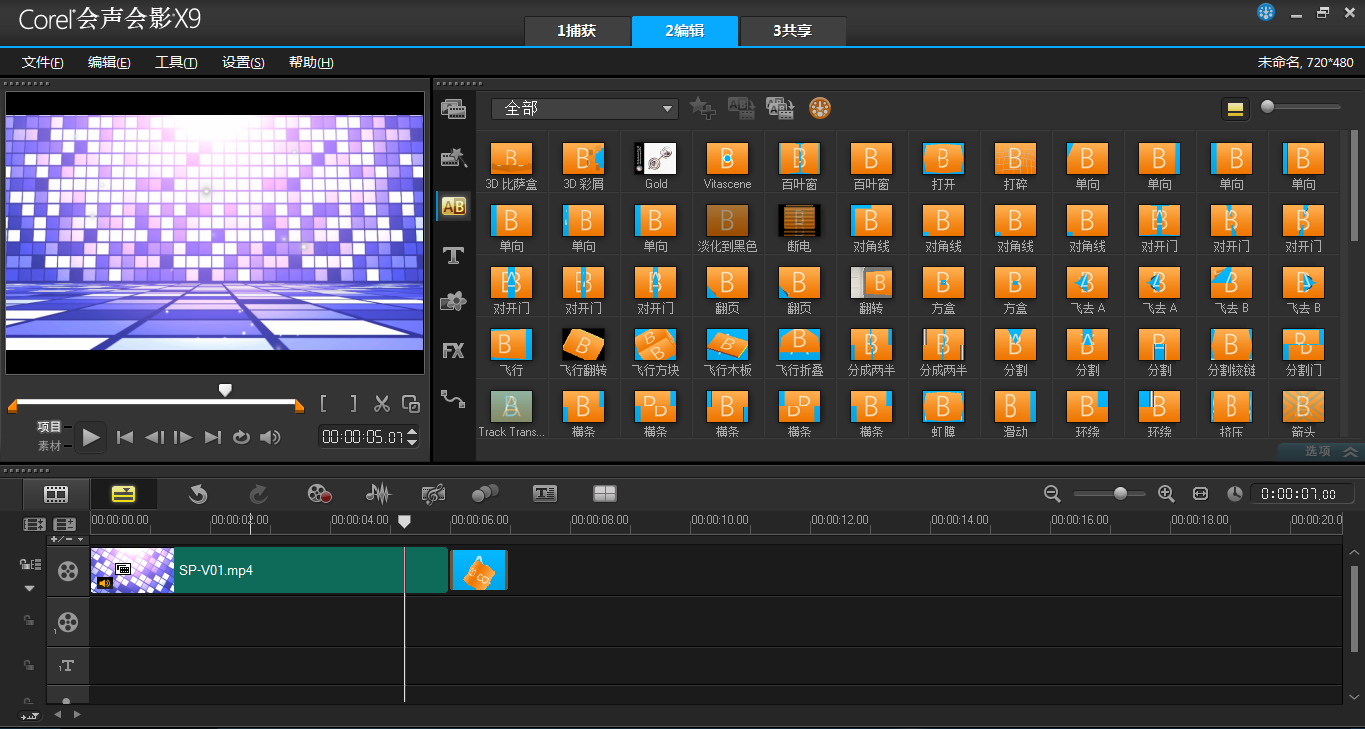
Task: Open the Path (motion) library icon
Action: coord(454,399)
